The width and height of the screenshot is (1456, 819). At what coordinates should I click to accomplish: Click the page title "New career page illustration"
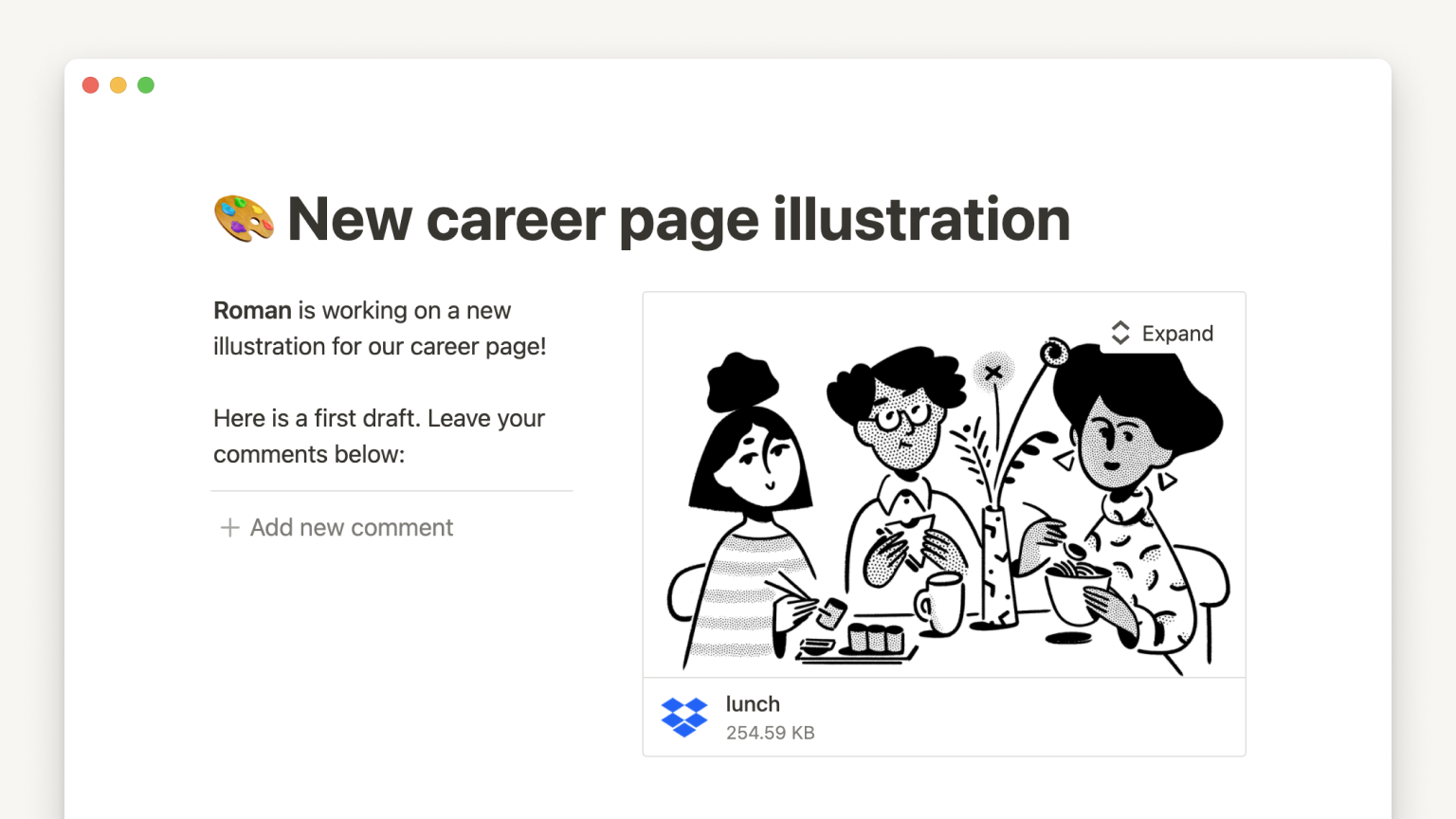pos(679,220)
